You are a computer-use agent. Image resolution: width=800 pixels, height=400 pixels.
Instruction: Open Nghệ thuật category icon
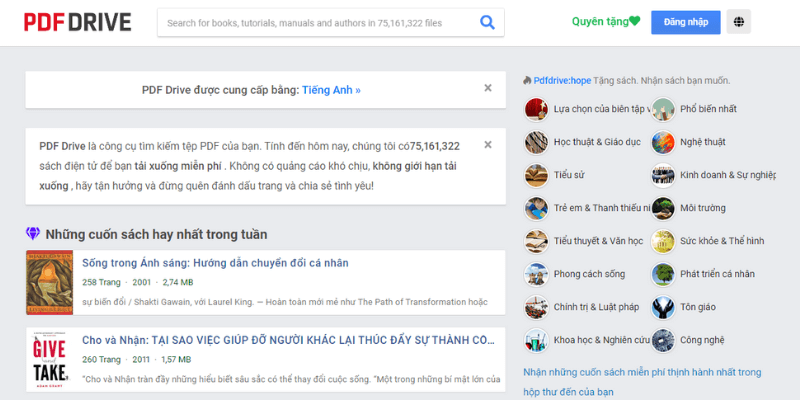[x=663, y=142]
